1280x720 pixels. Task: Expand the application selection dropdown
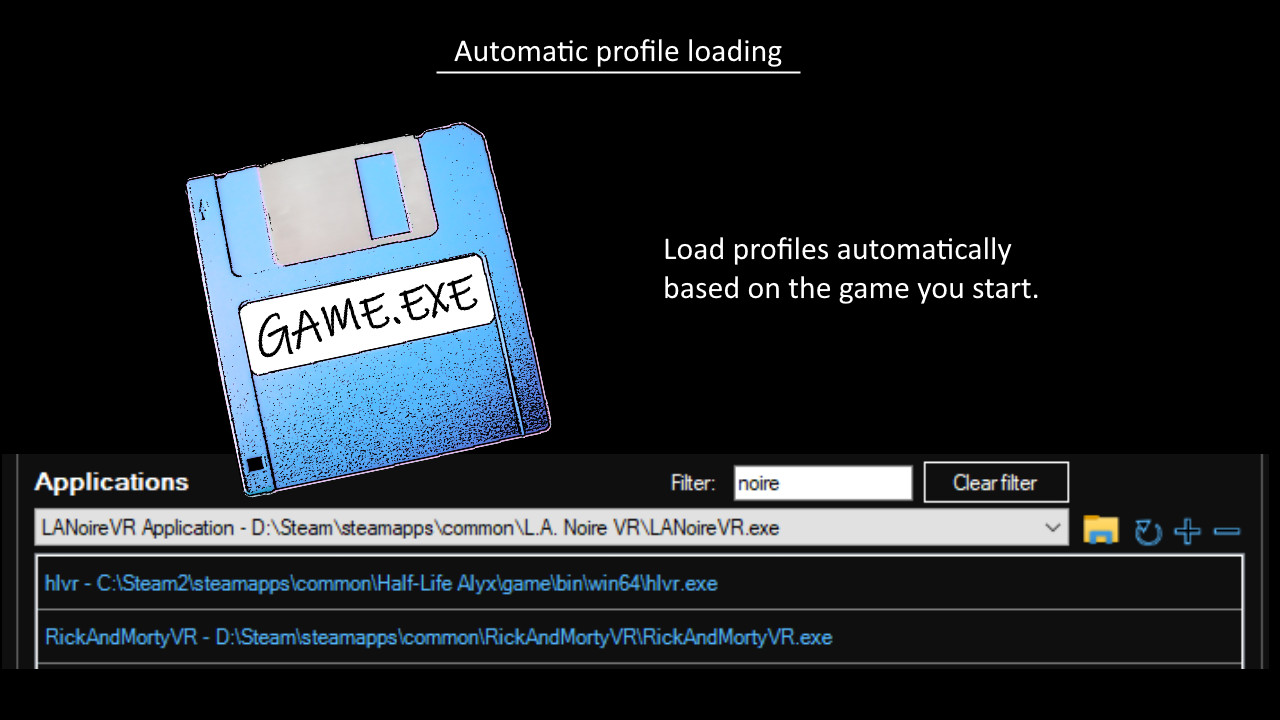pyautogui.click(x=1052, y=527)
